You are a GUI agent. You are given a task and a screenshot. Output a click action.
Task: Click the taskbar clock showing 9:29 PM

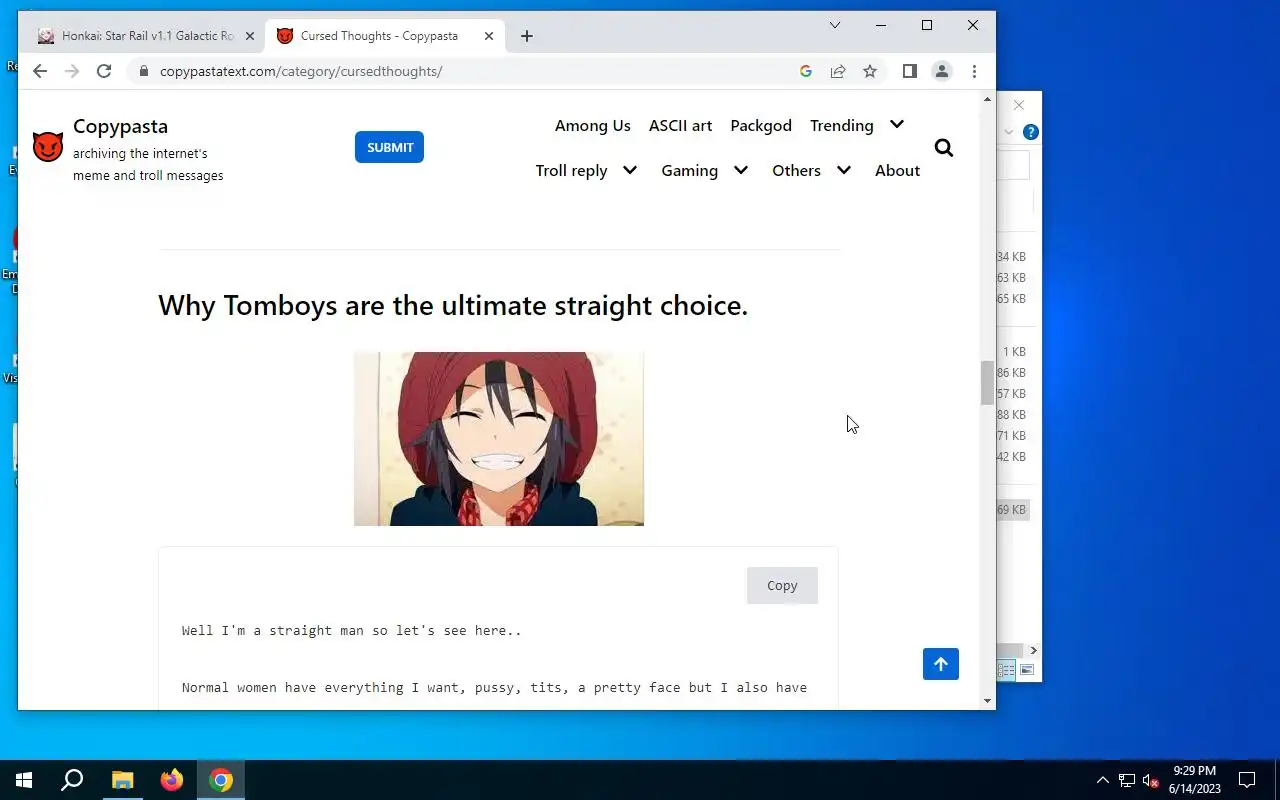pyautogui.click(x=1195, y=780)
